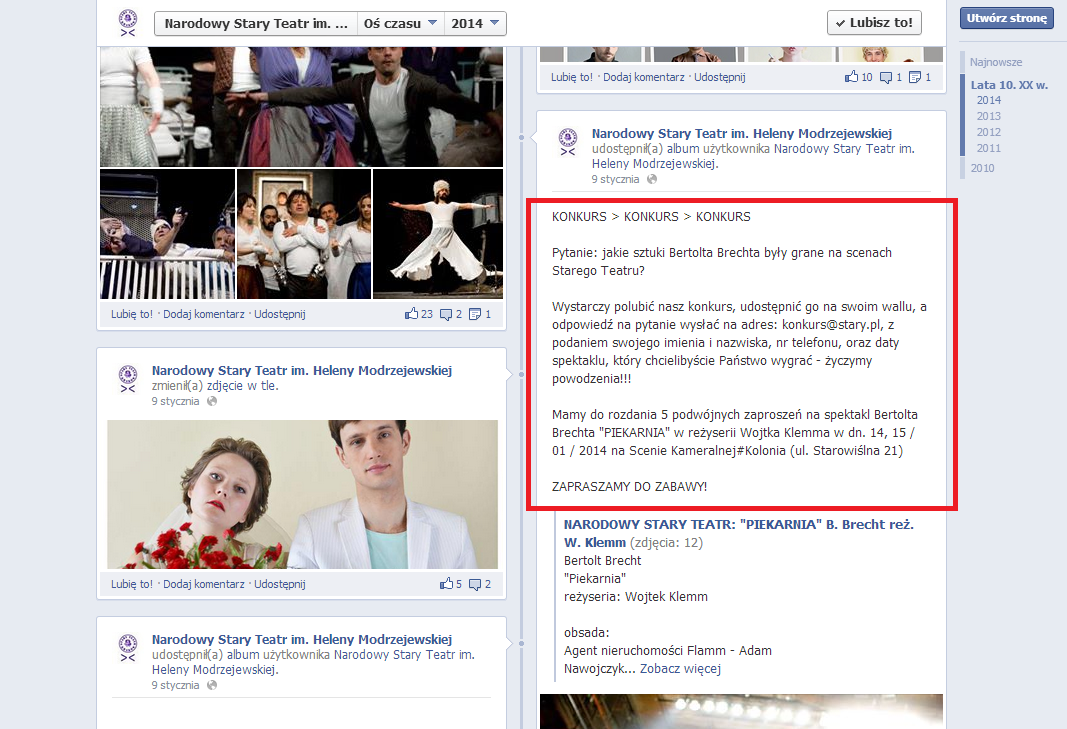The height and width of the screenshot is (729, 1067).
Task: Open the Narodowy Stary Teatr page dropdown
Action: pos(256,23)
